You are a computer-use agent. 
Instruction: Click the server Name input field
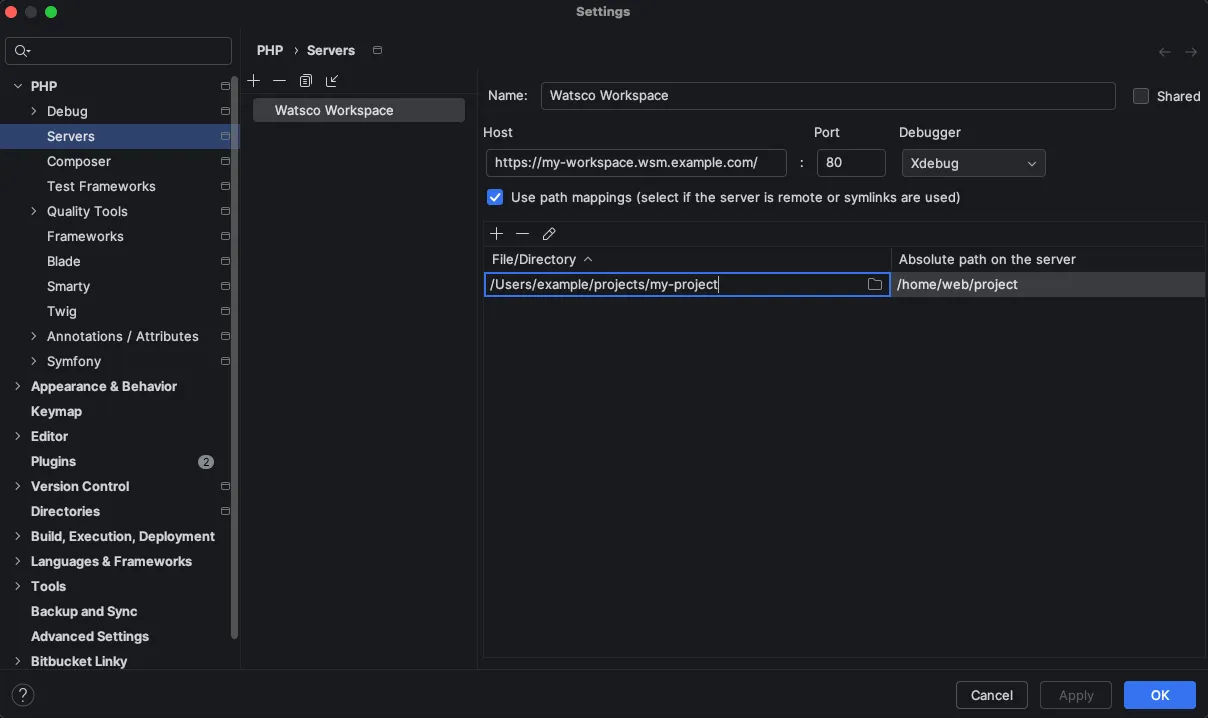tap(828, 96)
